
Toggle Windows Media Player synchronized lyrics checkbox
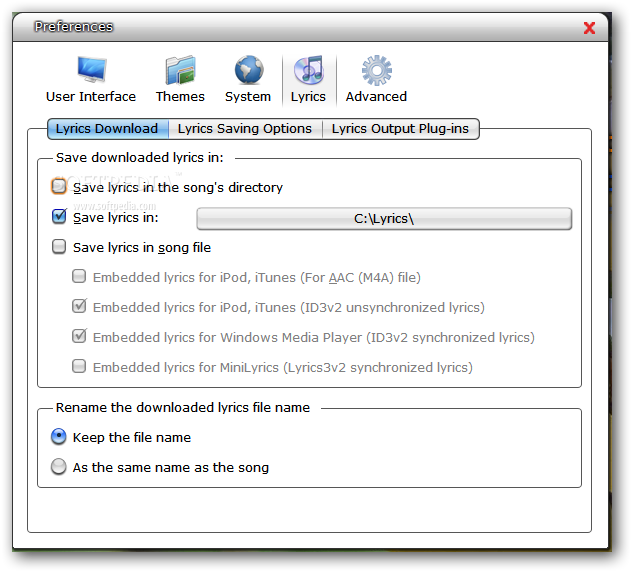pos(79,336)
